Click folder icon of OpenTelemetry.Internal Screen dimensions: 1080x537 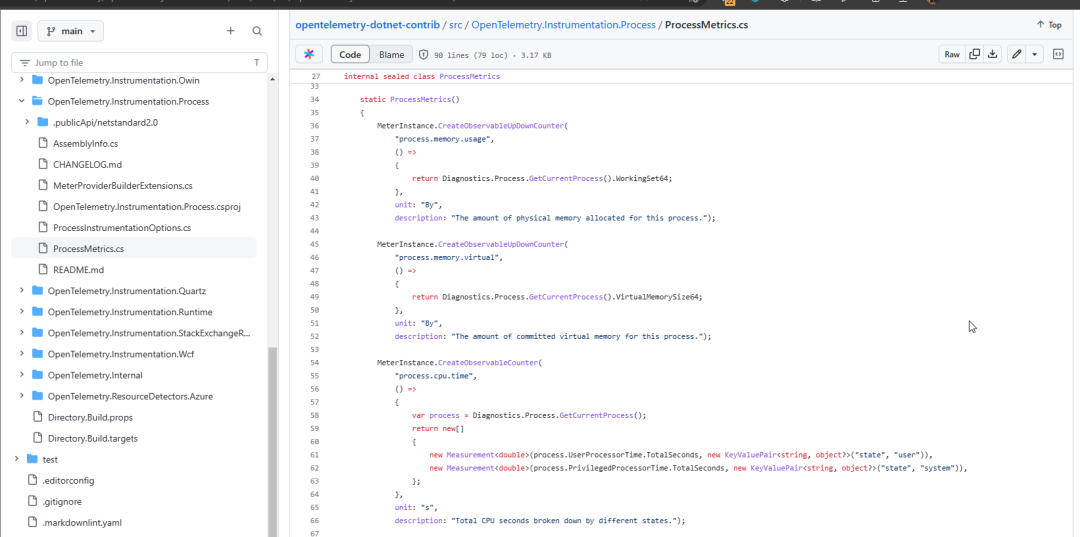pyautogui.click(x=37, y=375)
